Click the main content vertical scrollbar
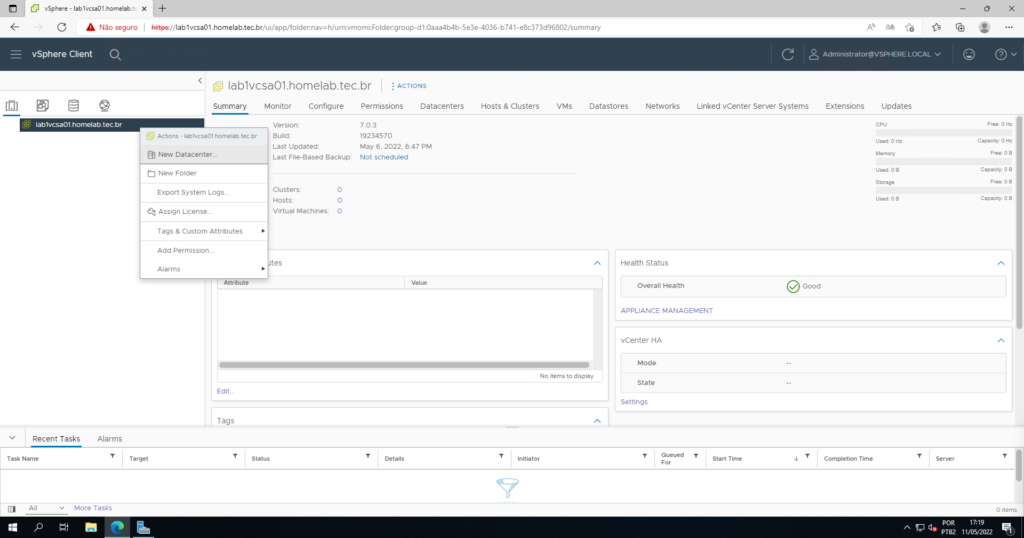The height and width of the screenshot is (538, 1024). coord(1019,222)
